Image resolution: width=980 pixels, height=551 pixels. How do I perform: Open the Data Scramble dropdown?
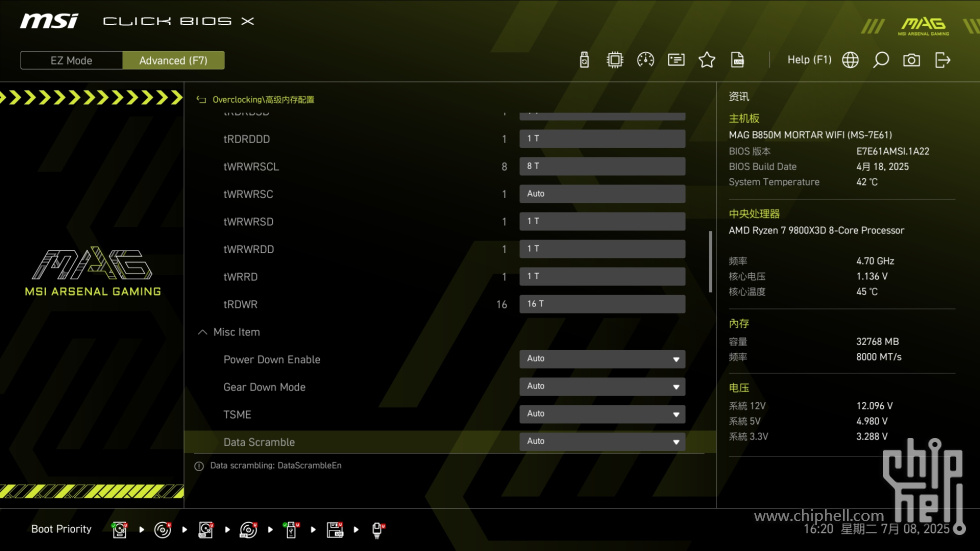(x=602, y=442)
